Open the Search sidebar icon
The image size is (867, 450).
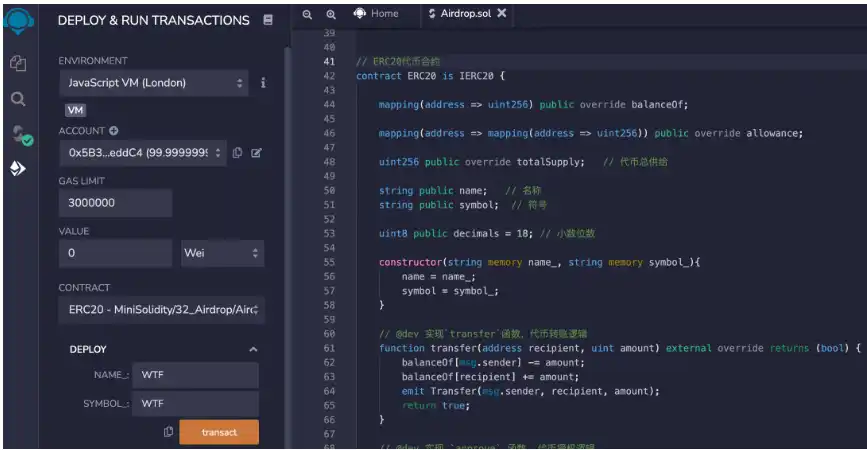18,99
